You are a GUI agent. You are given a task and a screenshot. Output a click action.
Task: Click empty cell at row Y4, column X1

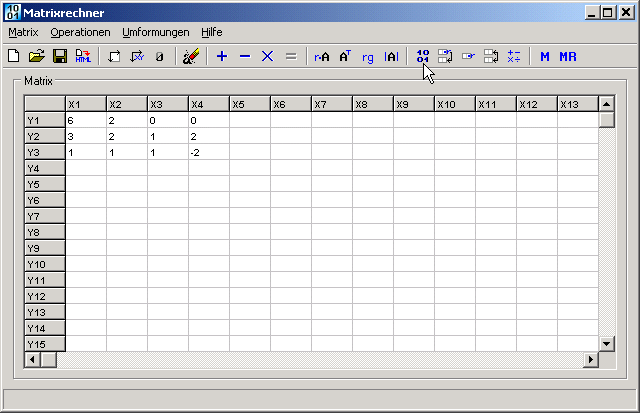pos(86,168)
